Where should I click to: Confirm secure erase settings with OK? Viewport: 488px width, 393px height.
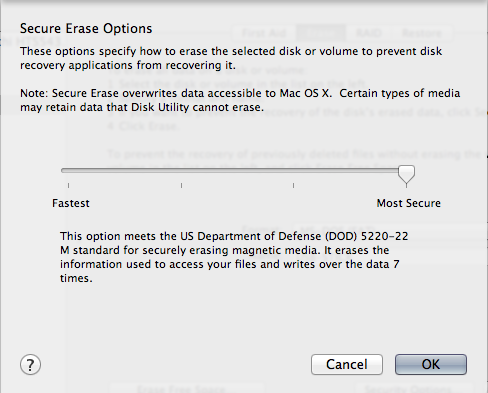[431, 364]
